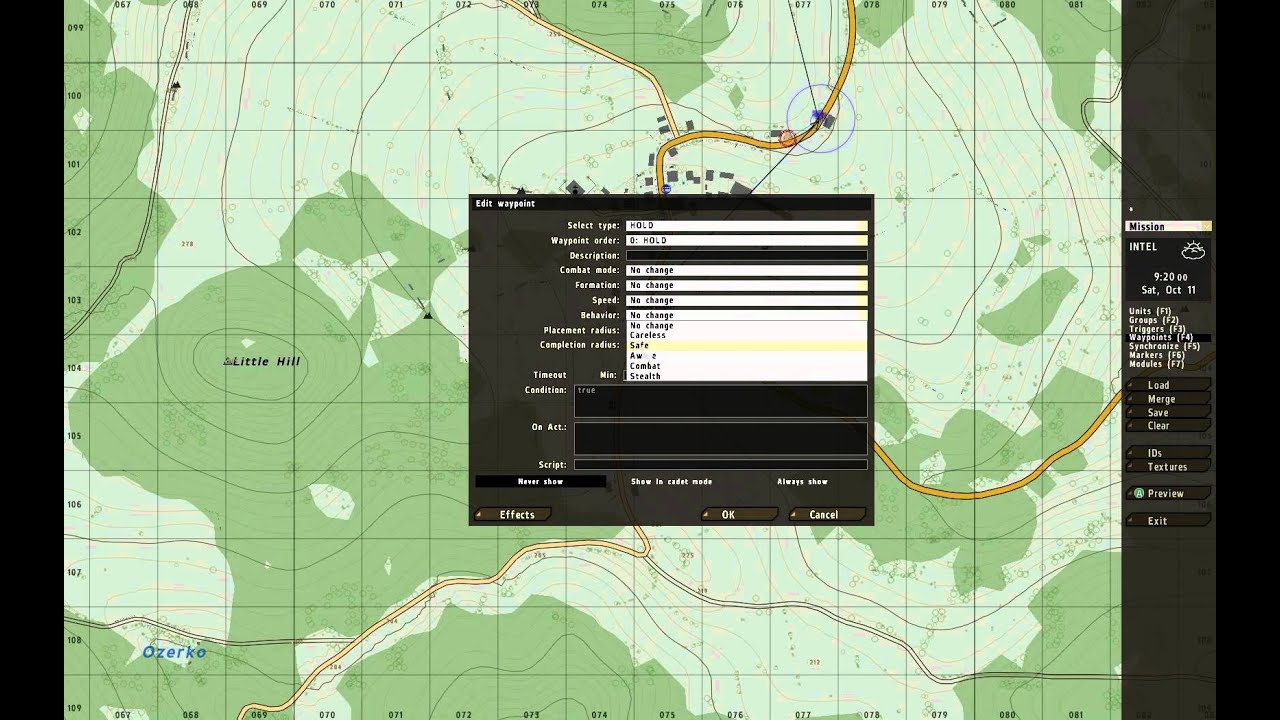Confirm the waypoint with OK

click(x=740, y=515)
